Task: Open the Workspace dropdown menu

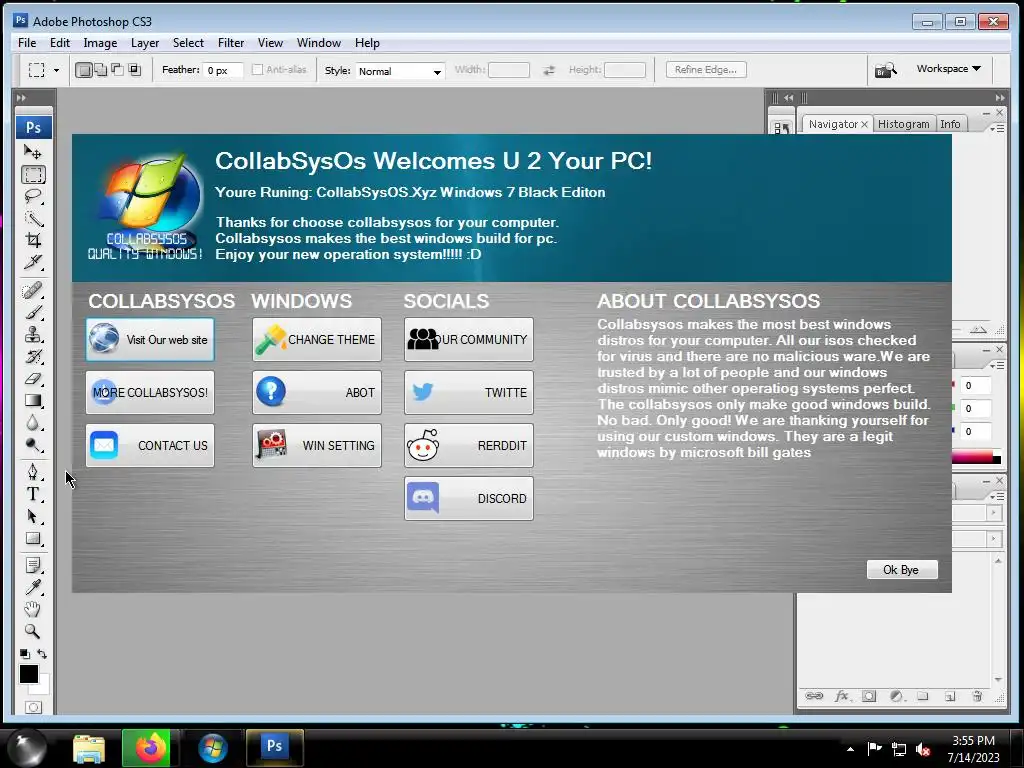Action: coord(948,69)
